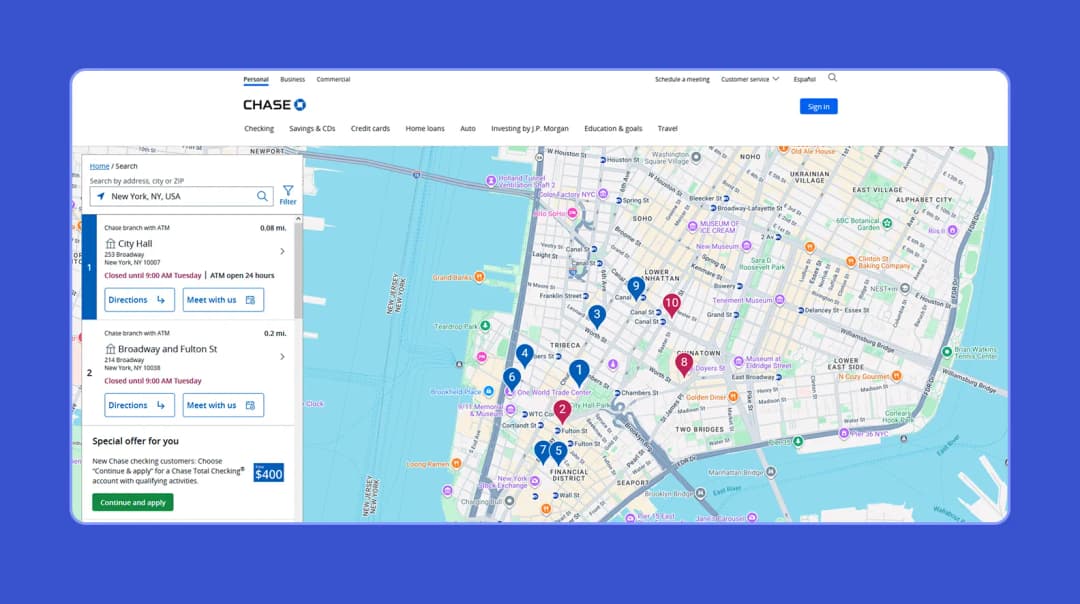Click the Chase logo
1080x604 pixels.
[x=275, y=105]
